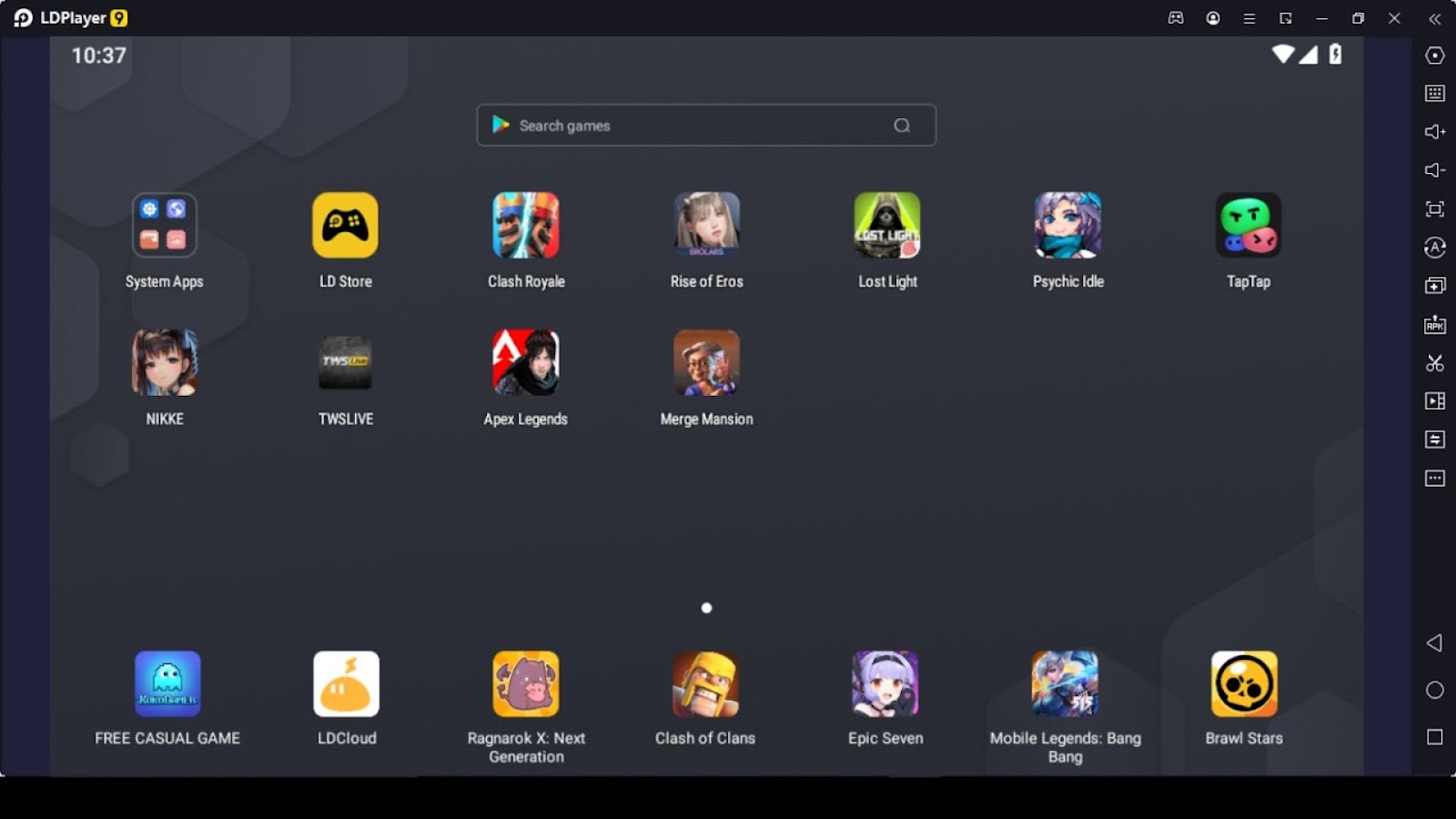Click the Google Play icon in the search bar
This screenshot has height=819, width=1456.
[500, 125]
